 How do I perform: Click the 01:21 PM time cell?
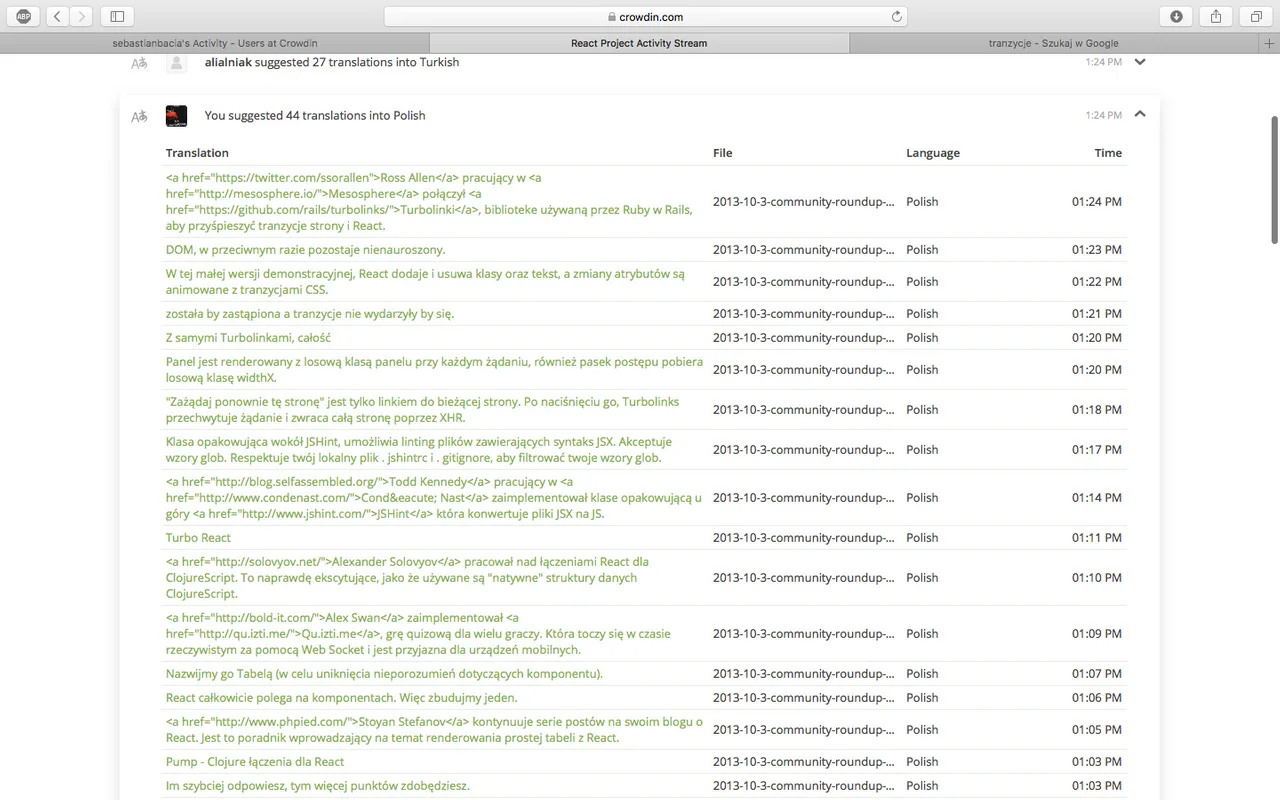pos(1097,314)
